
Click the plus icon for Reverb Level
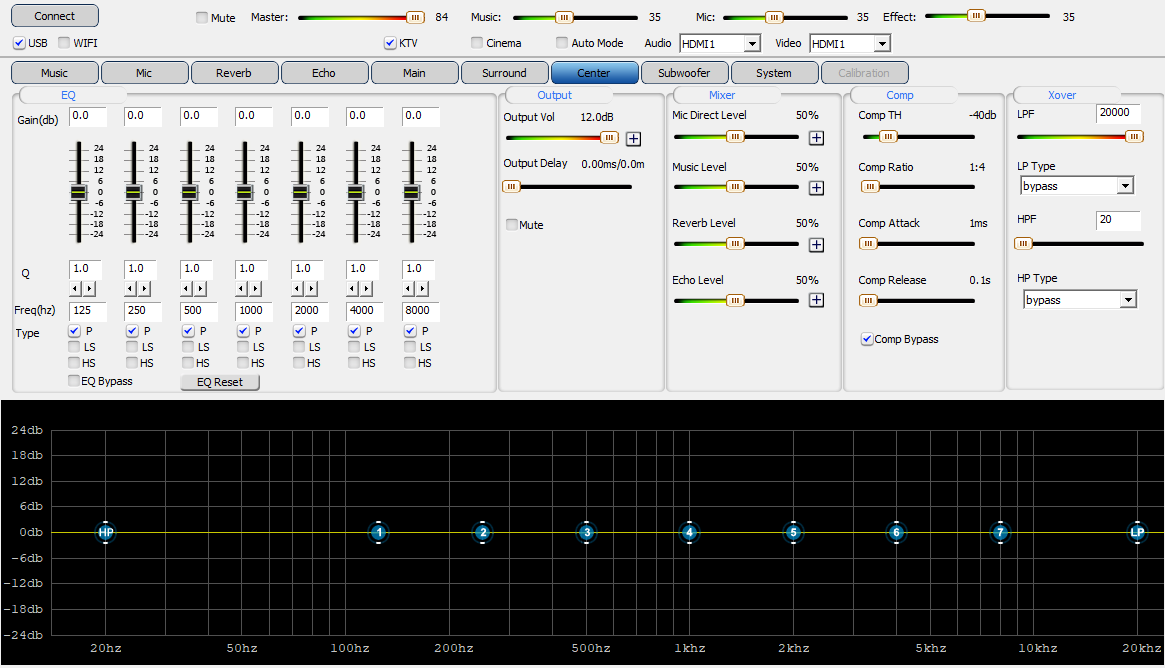point(816,244)
